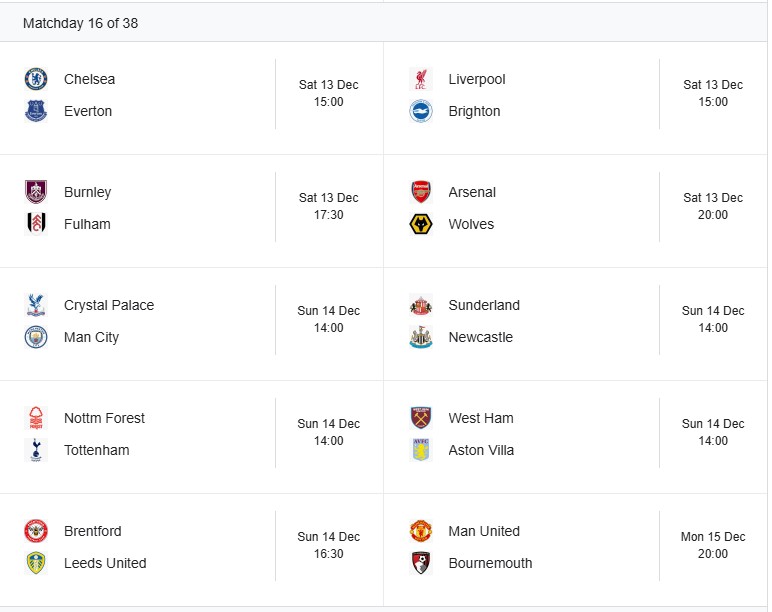772x612 pixels.
Task: Click the Aston Villa club crest
Action: 421,450
